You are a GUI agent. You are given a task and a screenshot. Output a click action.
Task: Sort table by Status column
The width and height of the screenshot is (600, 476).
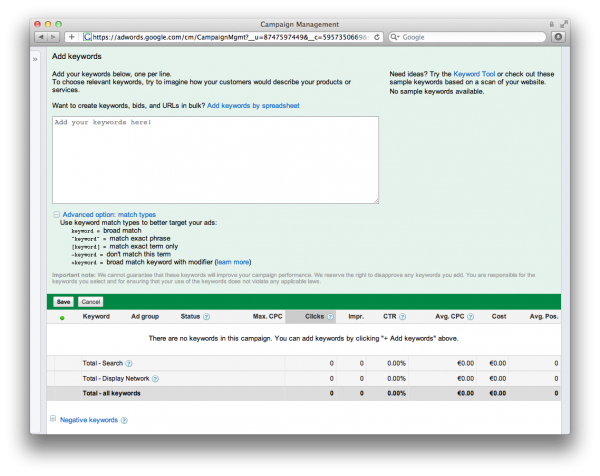(x=190, y=316)
